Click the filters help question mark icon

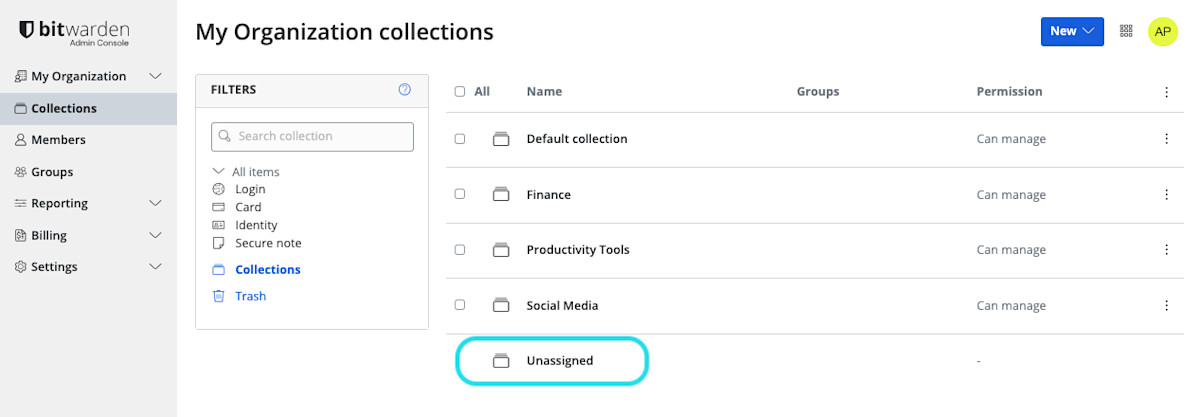coord(405,90)
